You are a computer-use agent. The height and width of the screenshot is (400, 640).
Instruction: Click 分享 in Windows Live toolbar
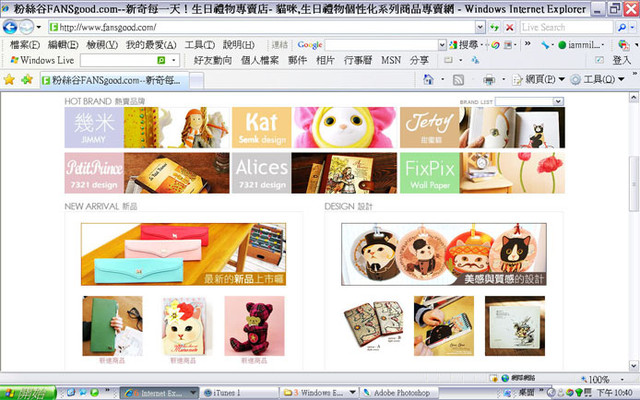pyautogui.click(x=419, y=60)
